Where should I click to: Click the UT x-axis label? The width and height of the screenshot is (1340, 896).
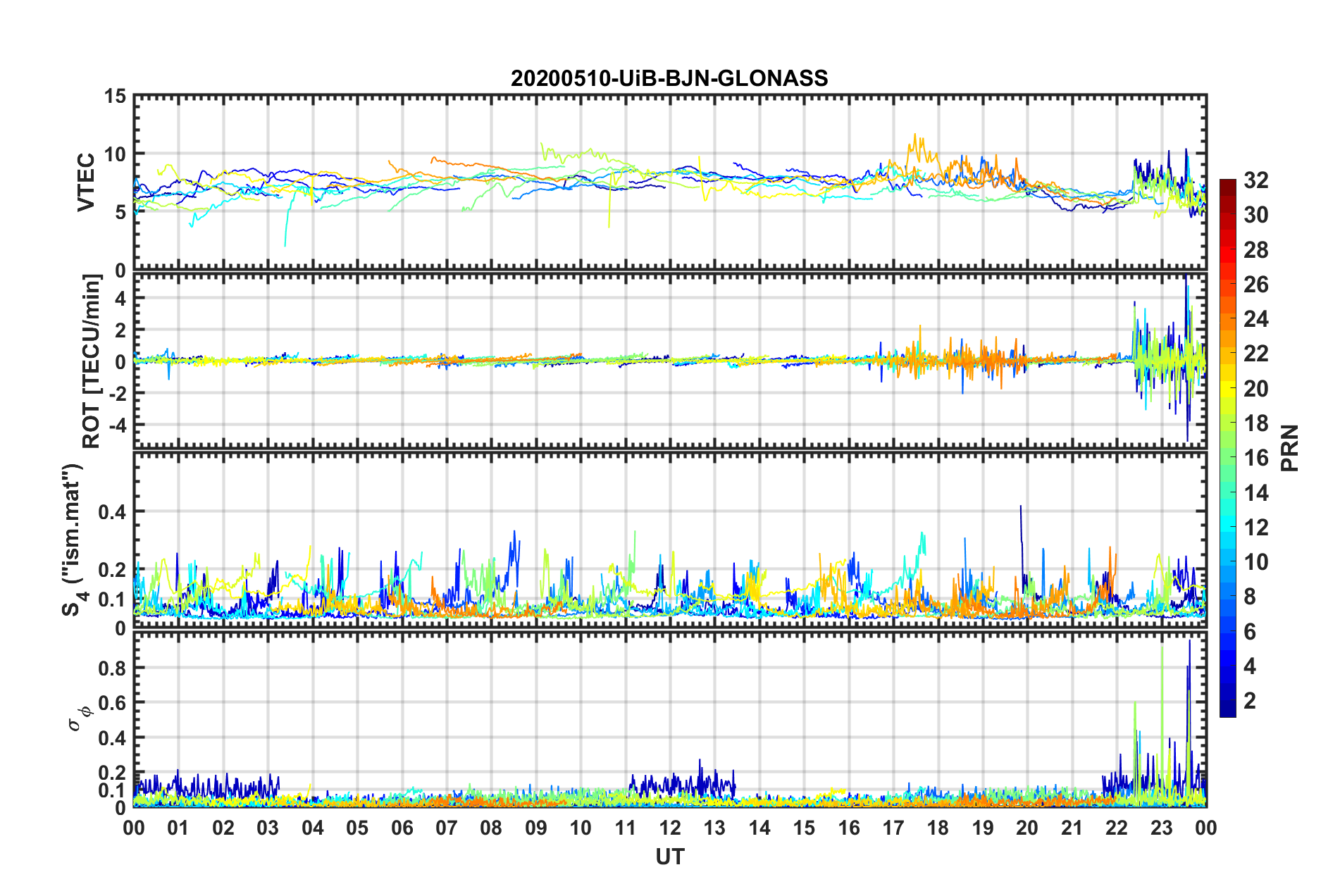point(669,857)
